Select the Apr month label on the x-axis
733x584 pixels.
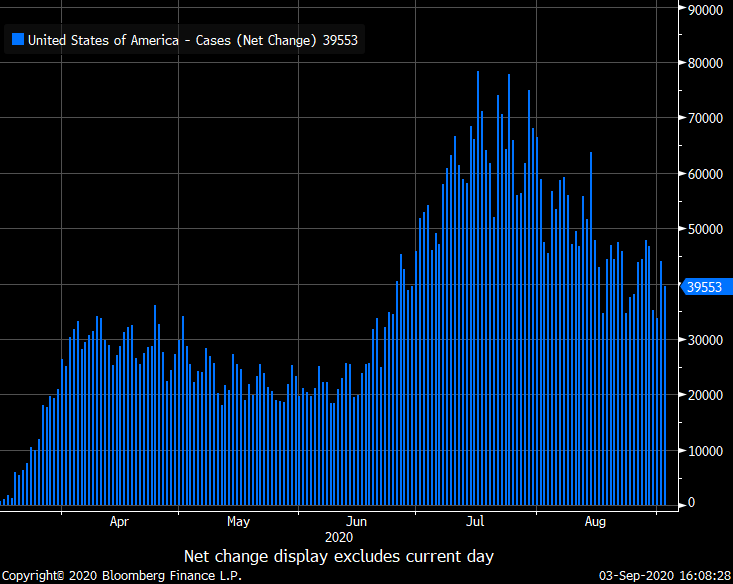point(119,521)
